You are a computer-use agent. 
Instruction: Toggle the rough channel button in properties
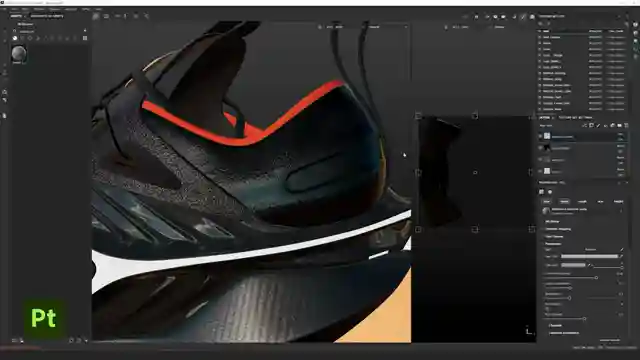(x=582, y=202)
